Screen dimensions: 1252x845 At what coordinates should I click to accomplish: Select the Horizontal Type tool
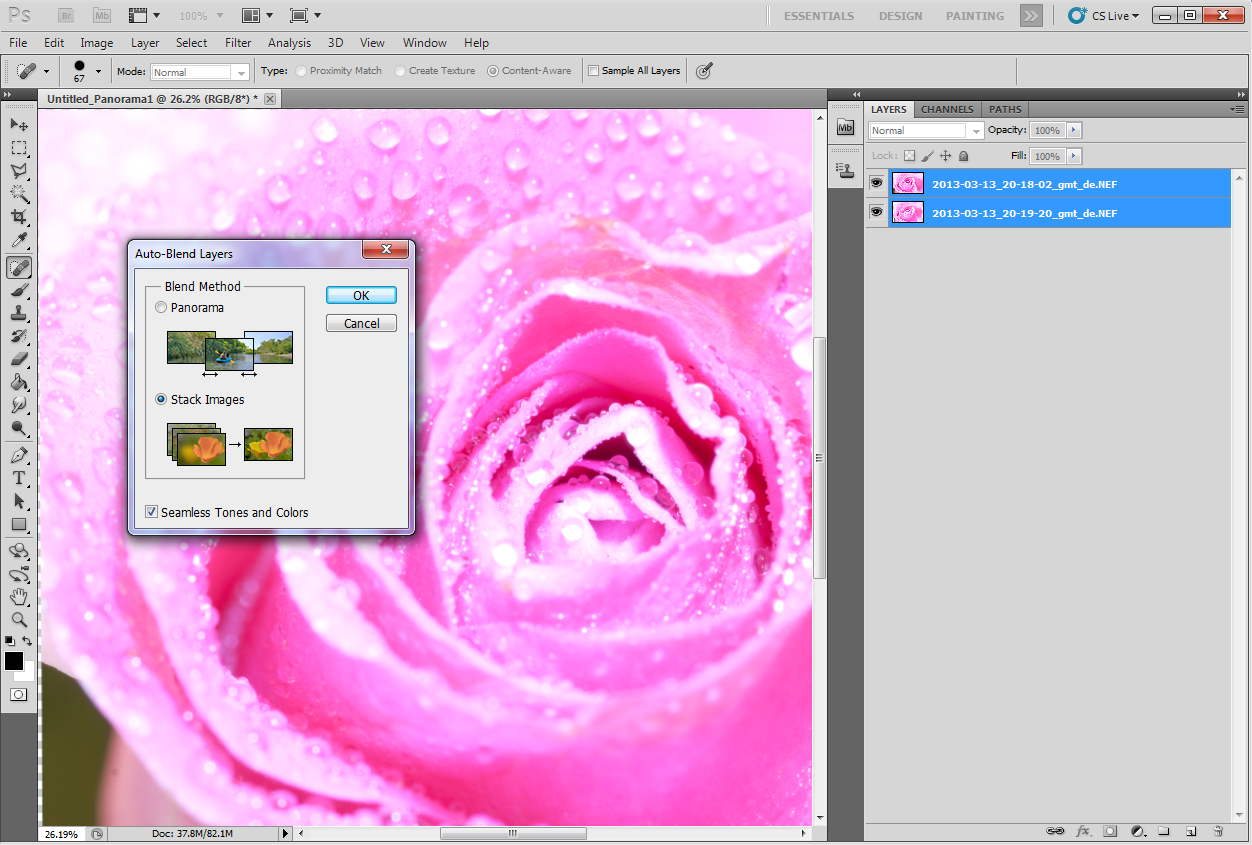(x=19, y=478)
